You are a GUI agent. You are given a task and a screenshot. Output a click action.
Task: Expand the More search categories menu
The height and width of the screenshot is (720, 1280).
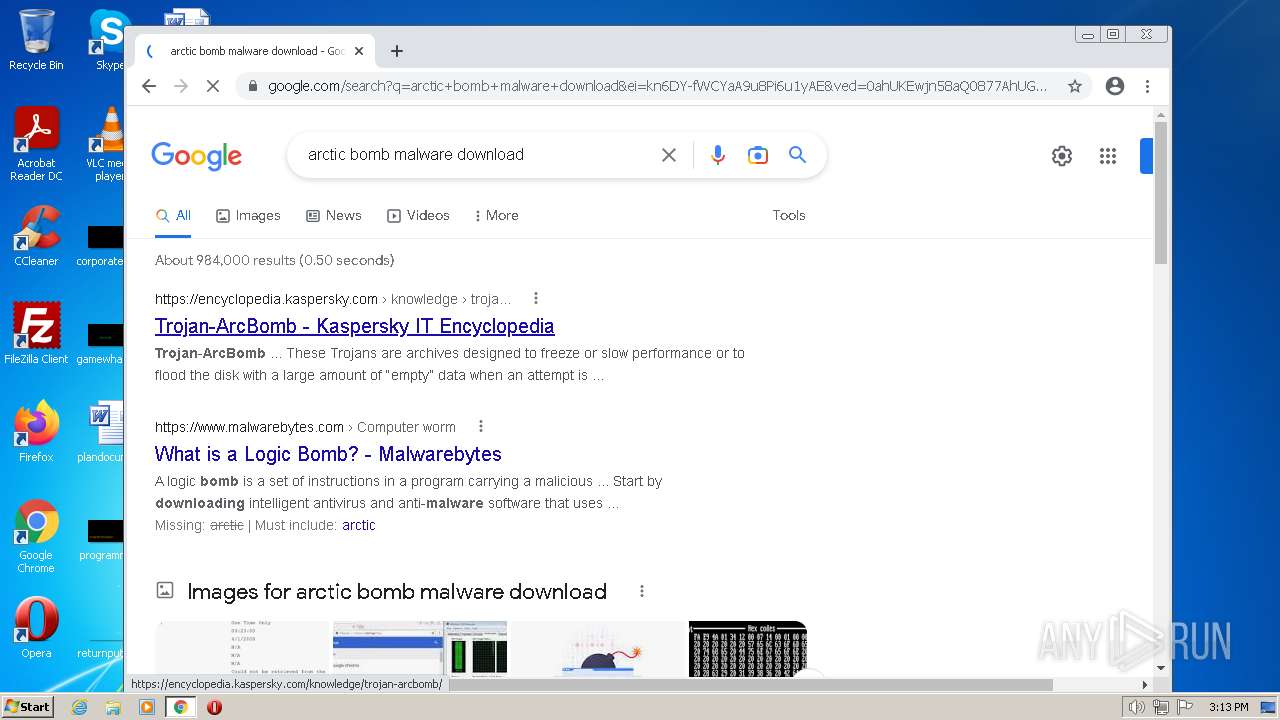tap(496, 215)
